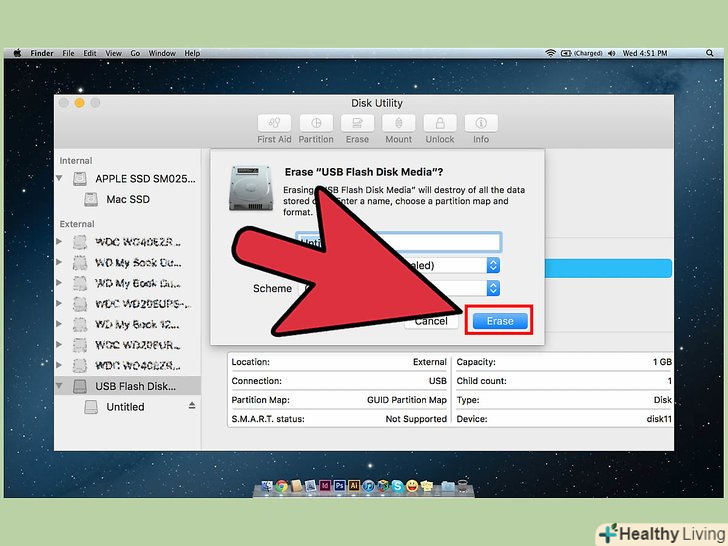
Task: Expand the WDC WD20EUPS disk
Action: coord(59,303)
